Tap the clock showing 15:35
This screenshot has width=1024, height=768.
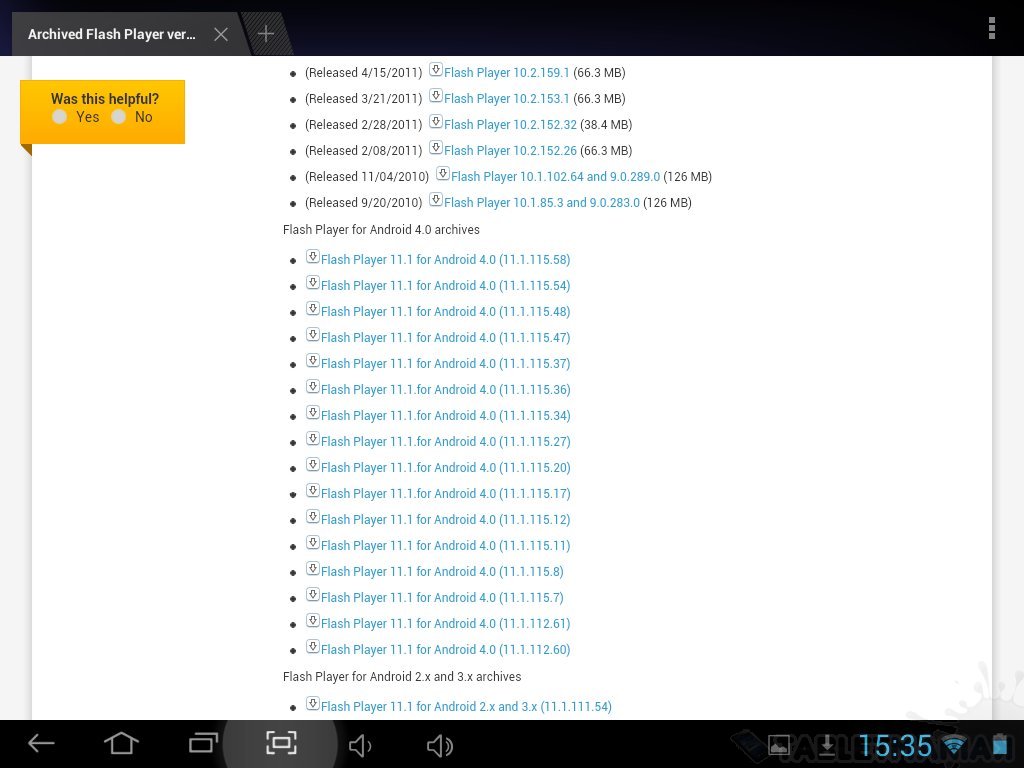click(895, 745)
